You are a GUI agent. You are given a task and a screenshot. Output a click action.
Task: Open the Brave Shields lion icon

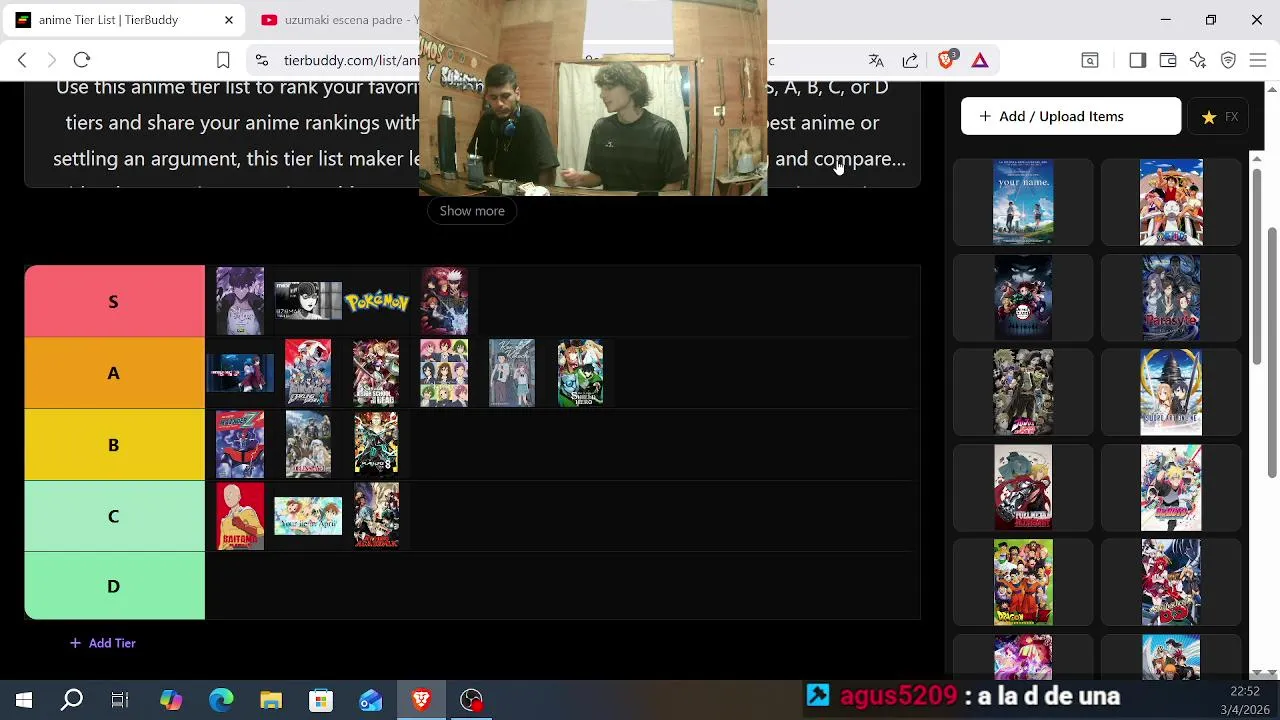click(946, 59)
